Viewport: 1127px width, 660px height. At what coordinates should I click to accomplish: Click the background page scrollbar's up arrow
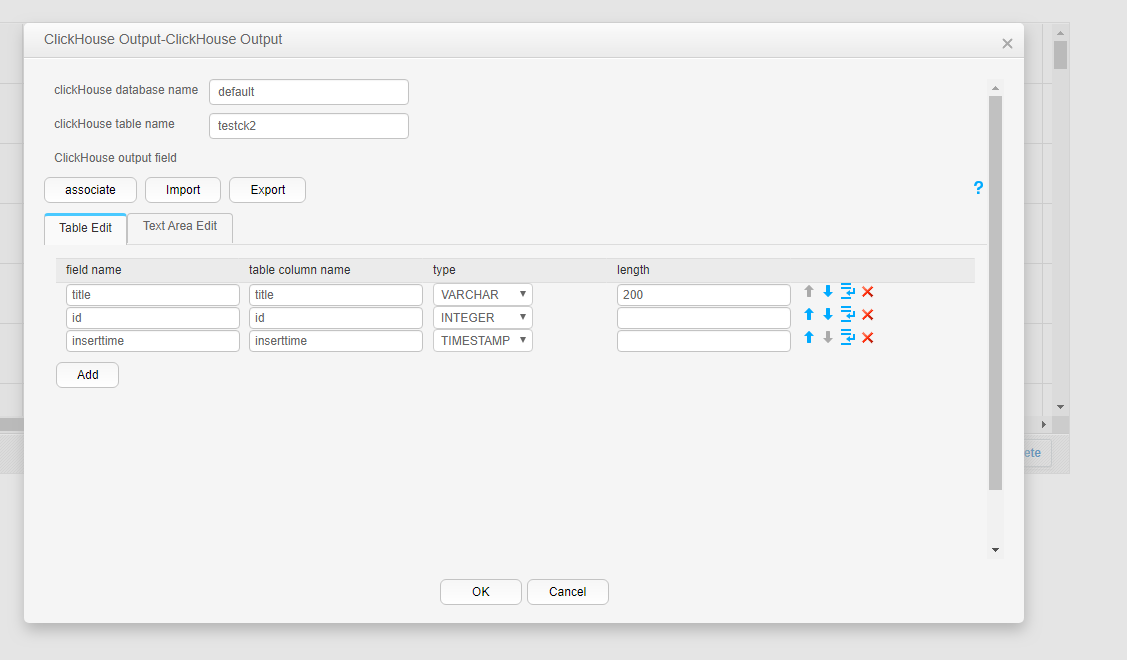click(1060, 33)
